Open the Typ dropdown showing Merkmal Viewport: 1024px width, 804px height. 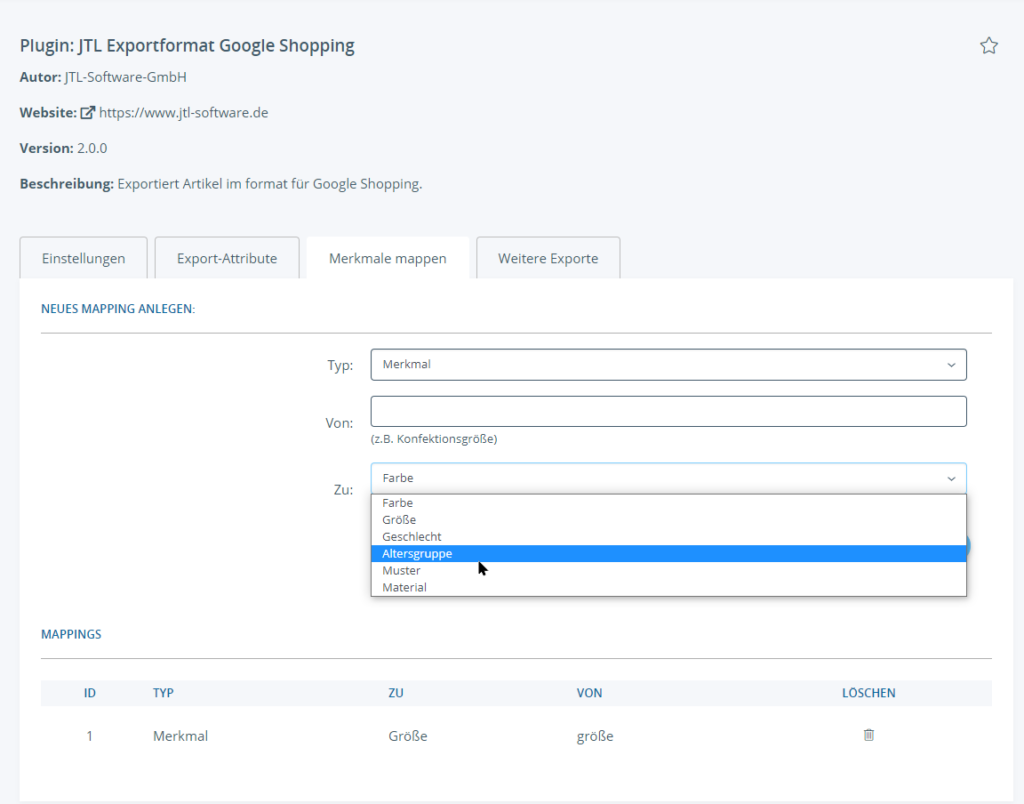[x=668, y=365]
